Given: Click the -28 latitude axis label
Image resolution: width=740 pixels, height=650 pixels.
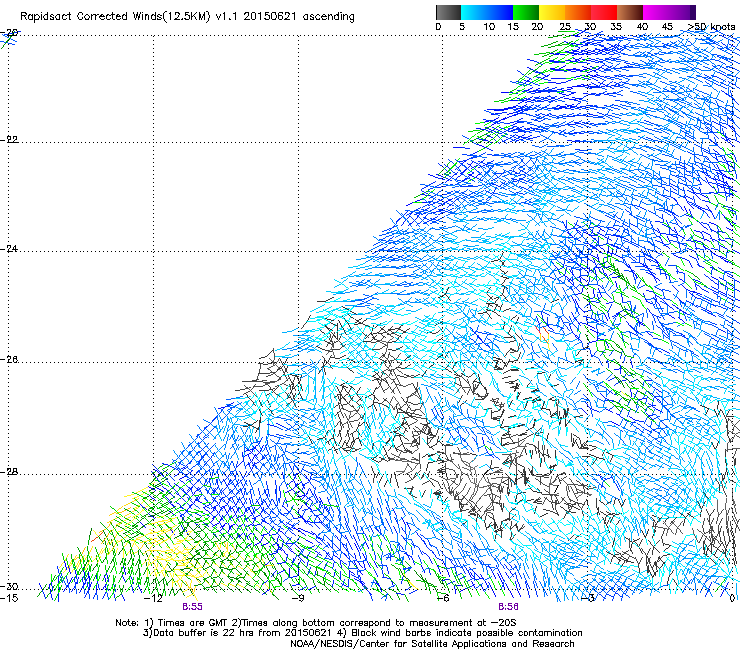Looking at the screenshot, I should (9, 472).
